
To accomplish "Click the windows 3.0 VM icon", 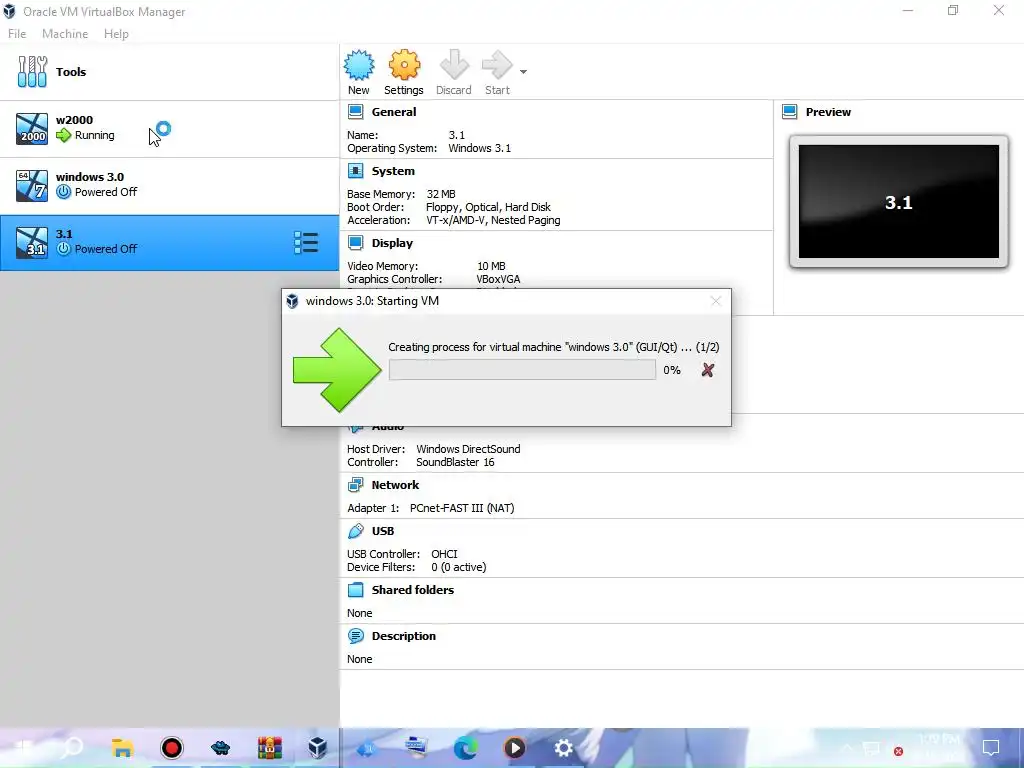I will (x=32, y=185).
